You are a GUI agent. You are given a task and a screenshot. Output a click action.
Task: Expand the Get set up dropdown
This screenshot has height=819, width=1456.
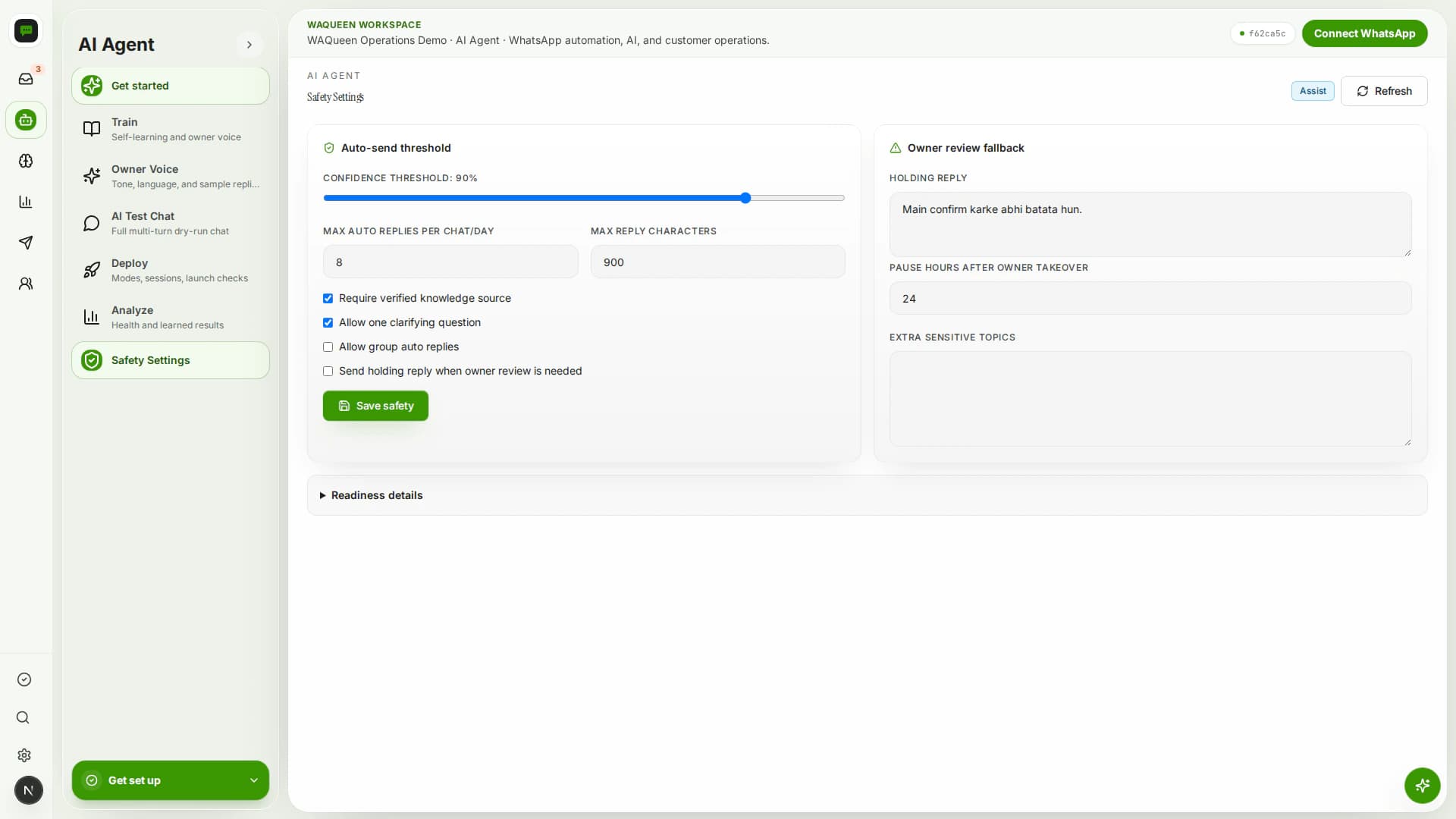171,780
